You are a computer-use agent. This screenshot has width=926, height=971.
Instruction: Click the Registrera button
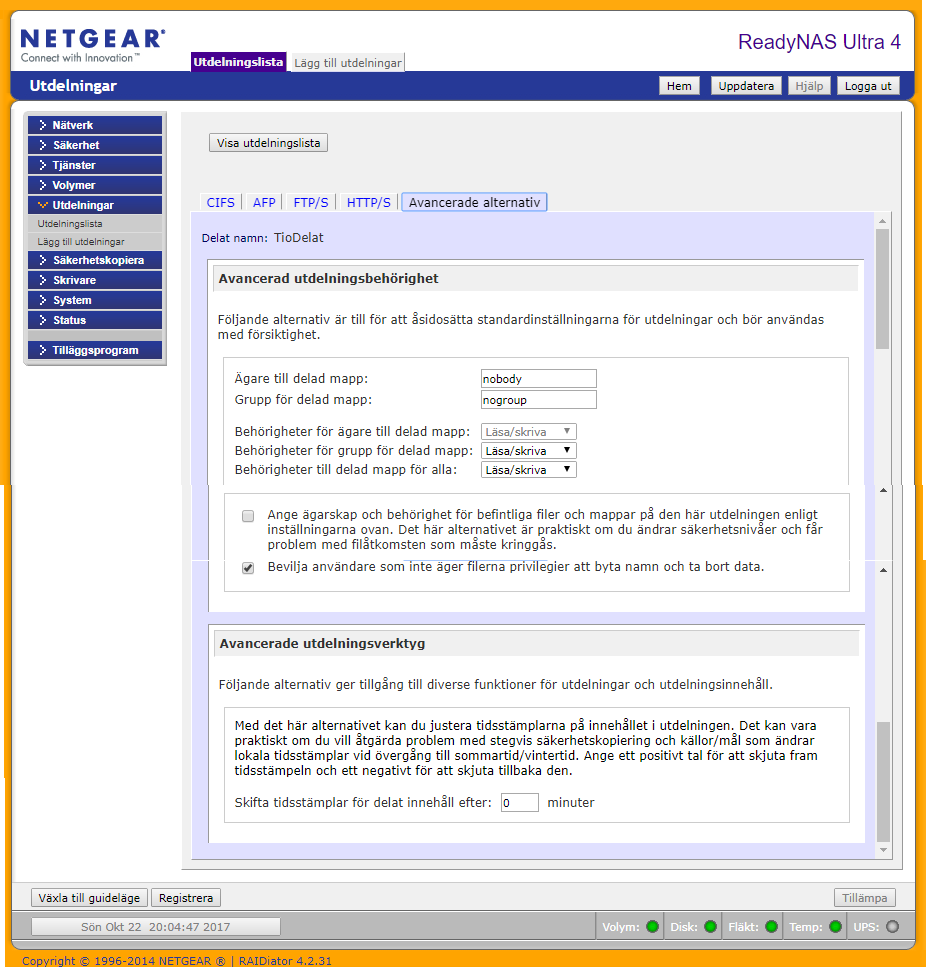[186, 898]
